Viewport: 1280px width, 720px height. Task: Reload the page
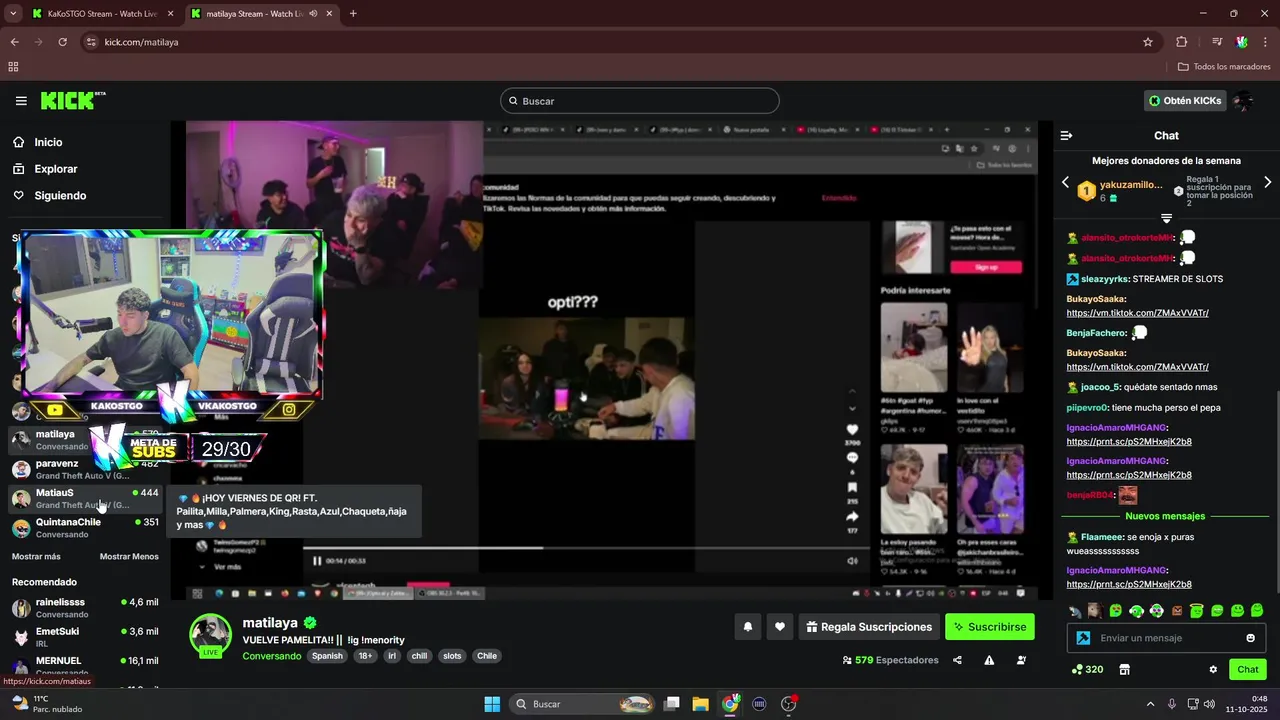click(62, 42)
